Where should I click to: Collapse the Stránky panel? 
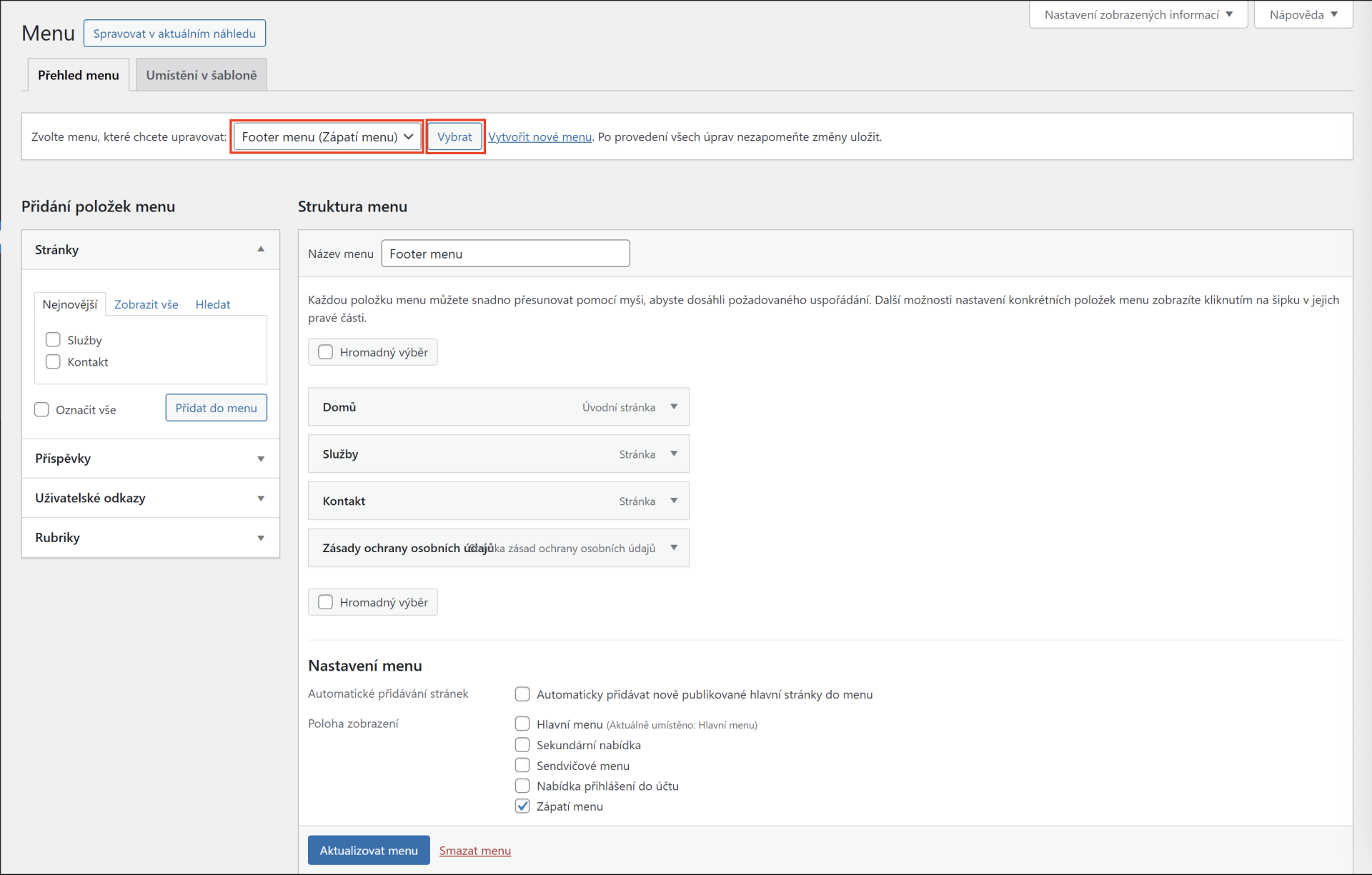(x=260, y=249)
